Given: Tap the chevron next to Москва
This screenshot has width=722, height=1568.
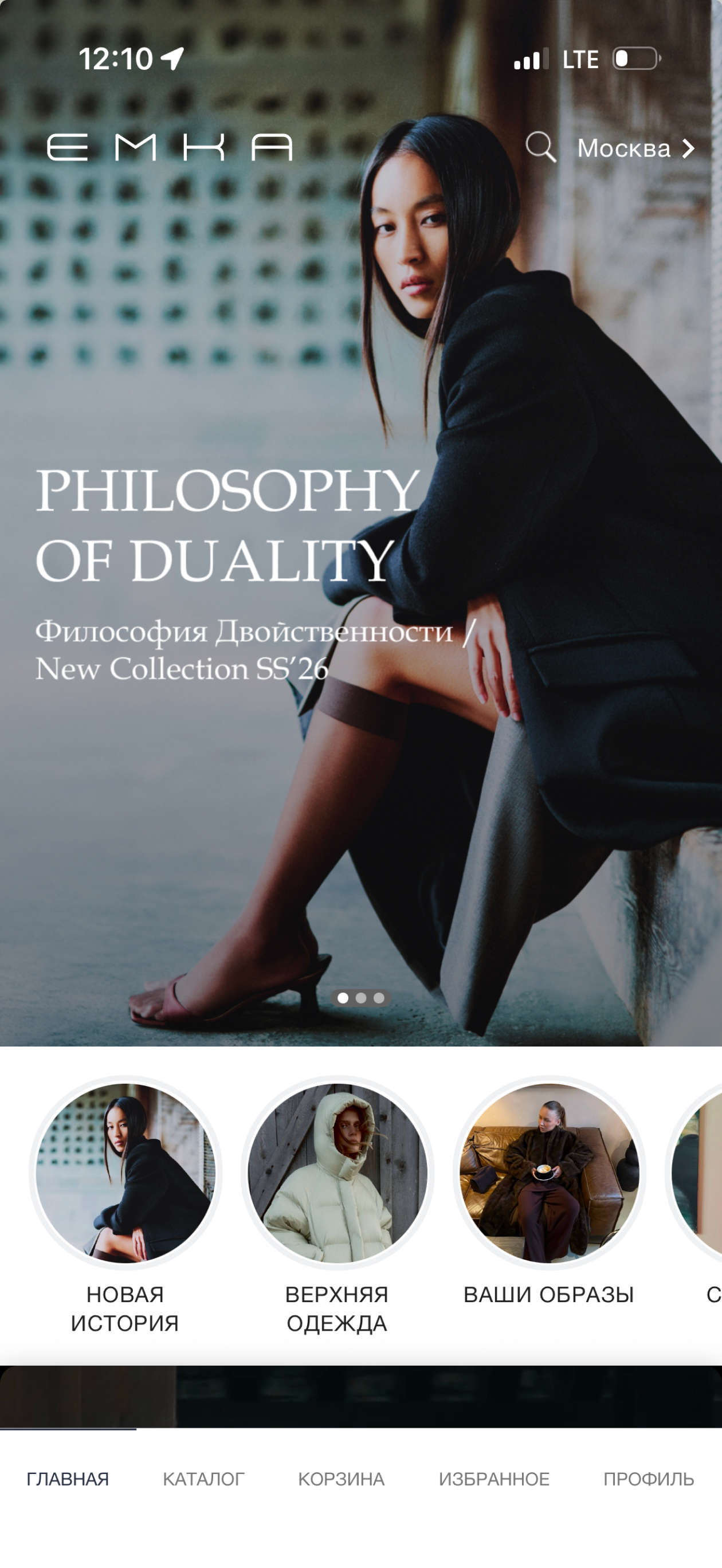Looking at the screenshot, I should coord(688,148).
